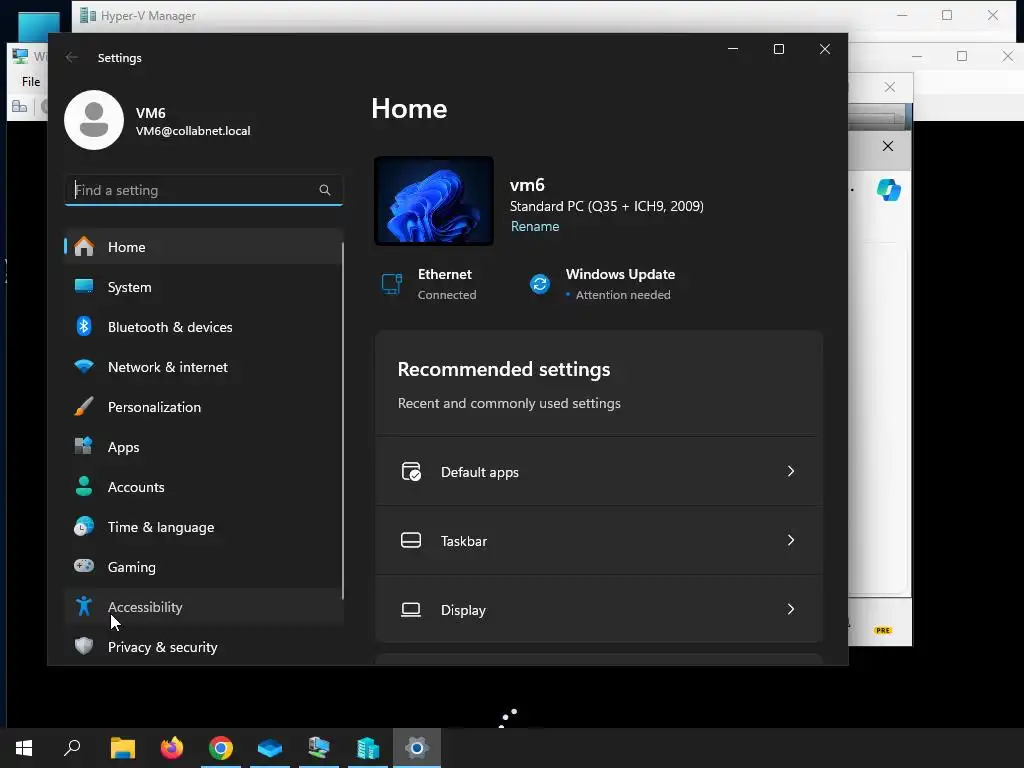
Task: Click the VM6@collabnet.local account text
Action: [x=193, y=131]
